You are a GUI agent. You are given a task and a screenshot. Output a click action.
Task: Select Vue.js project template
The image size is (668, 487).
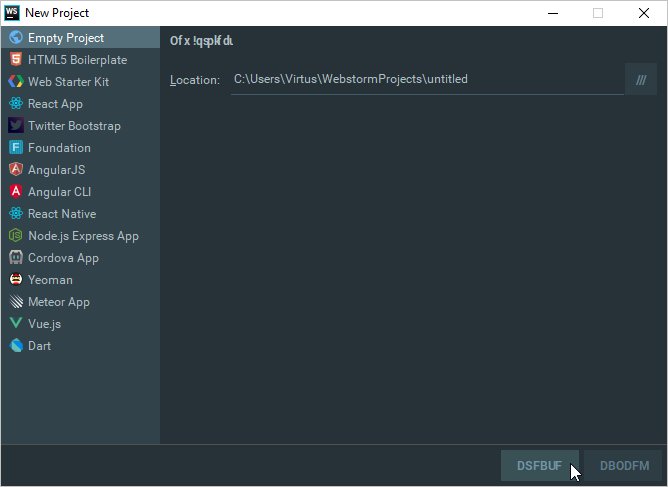[81, 323]
